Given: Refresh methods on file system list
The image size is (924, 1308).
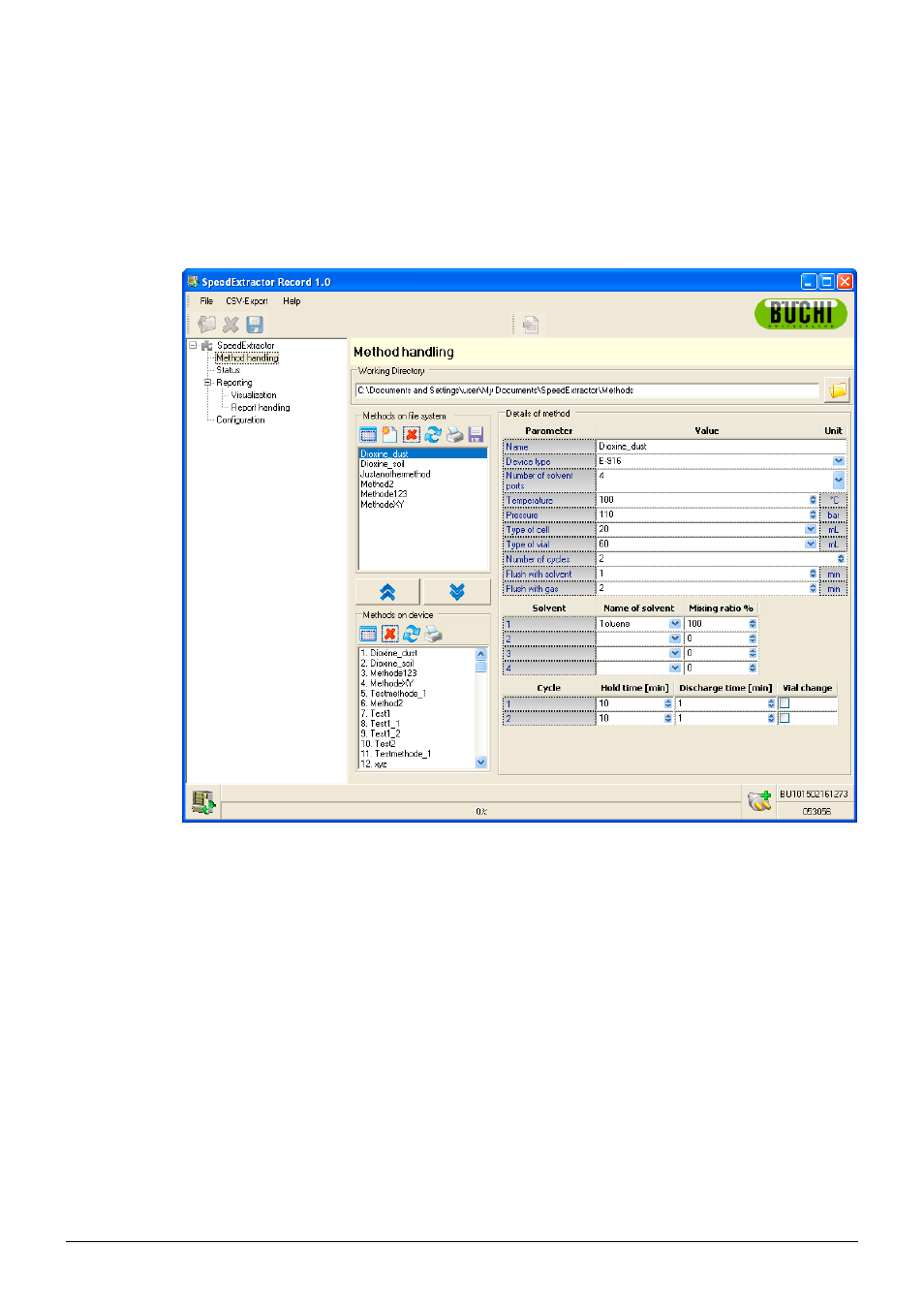Looking at the screenshot, I should point(433,435).
